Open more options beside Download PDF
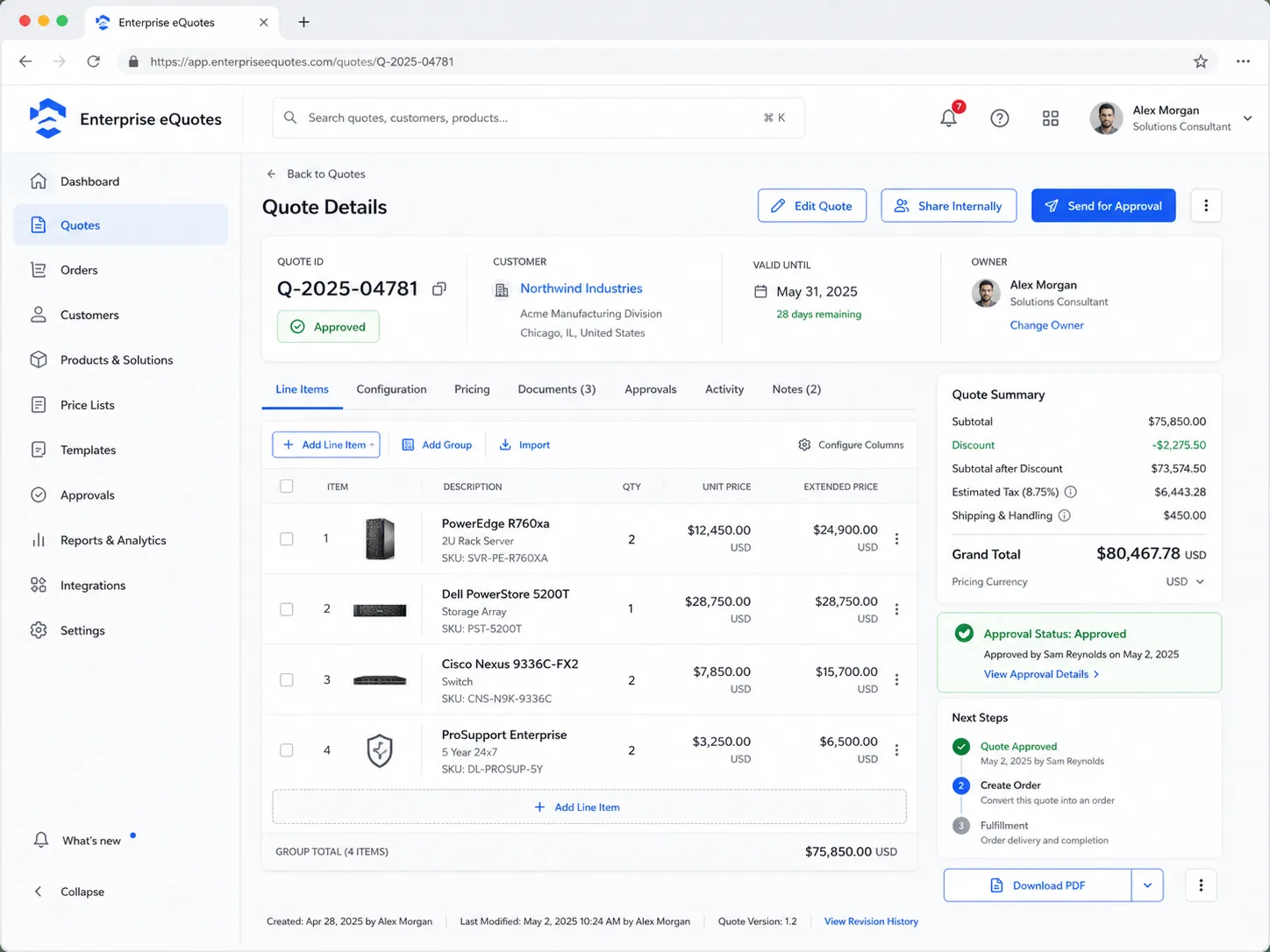Screen dimensions: 1270x952 [1201, 885]
